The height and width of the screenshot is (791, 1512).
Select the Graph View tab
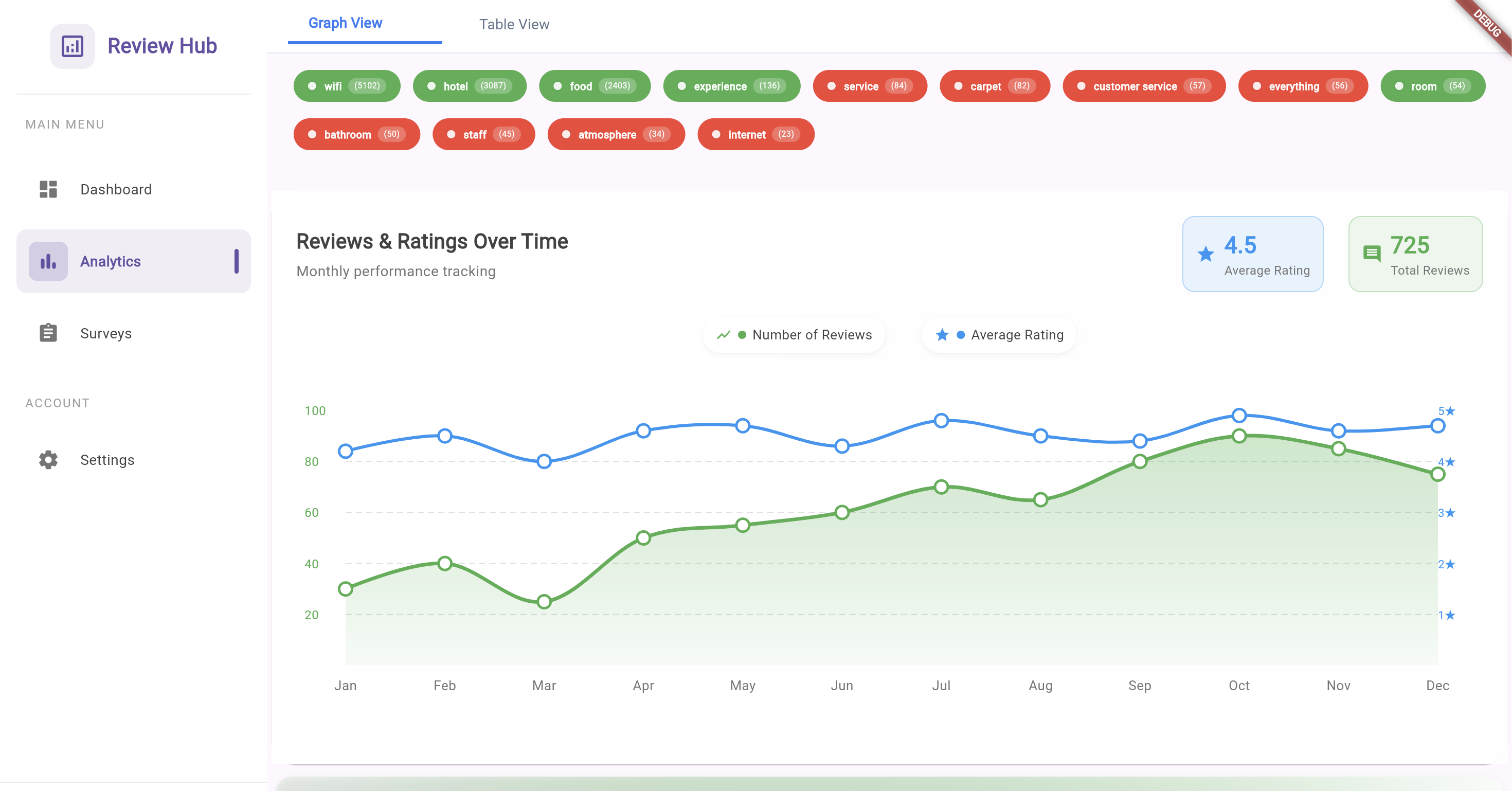coord(345,23)
